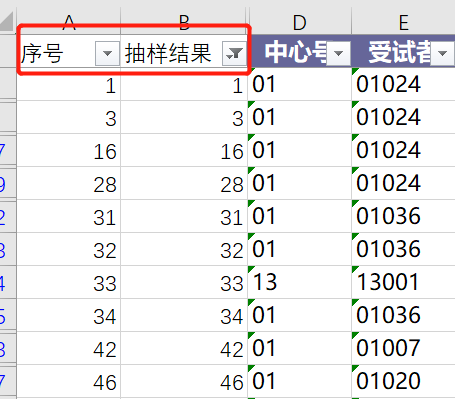Expand the 受试者 column filter dropdown
This screenshot has width=455, height=399.
(442, 53)
